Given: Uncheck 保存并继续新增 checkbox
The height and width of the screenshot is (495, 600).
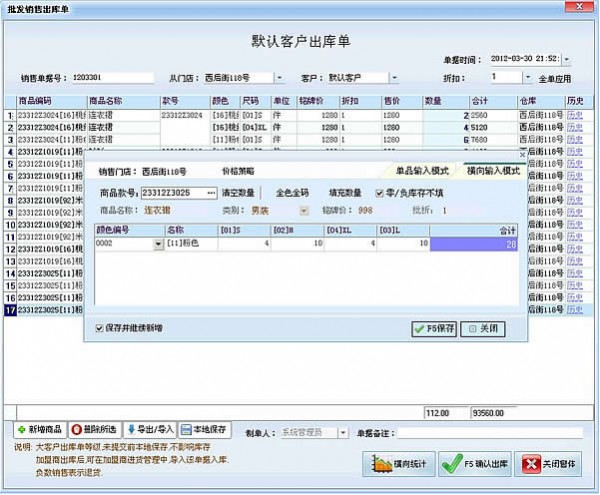Looking at the screenshot, I should click(98, 328).
